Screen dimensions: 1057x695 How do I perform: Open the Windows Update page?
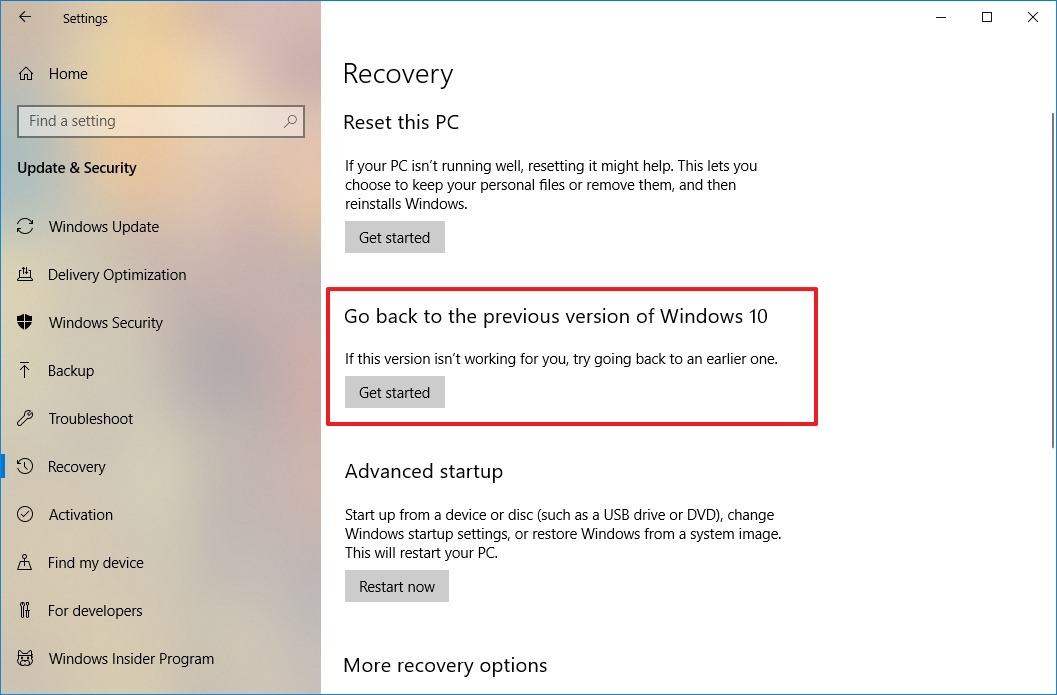tap(103, 227)
